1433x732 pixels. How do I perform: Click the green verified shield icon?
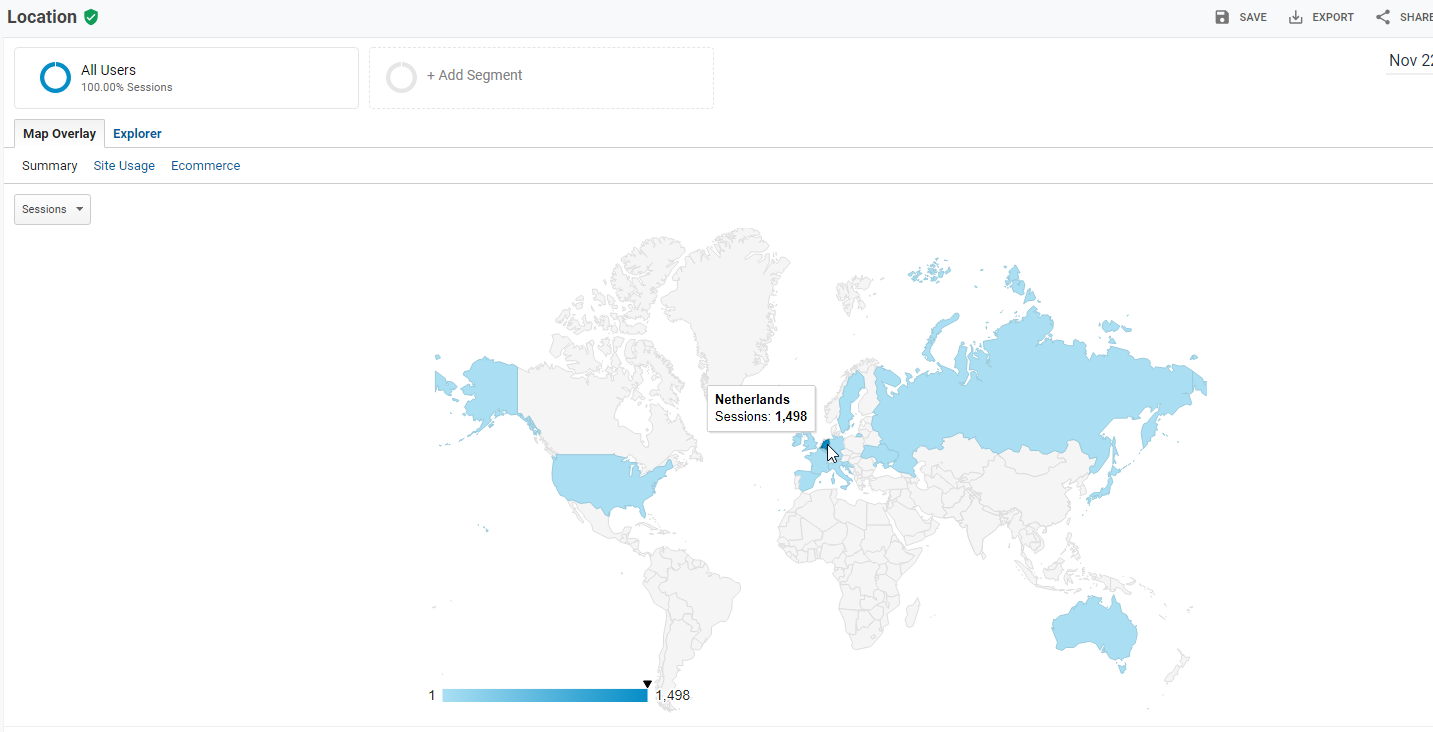(91, 17)
